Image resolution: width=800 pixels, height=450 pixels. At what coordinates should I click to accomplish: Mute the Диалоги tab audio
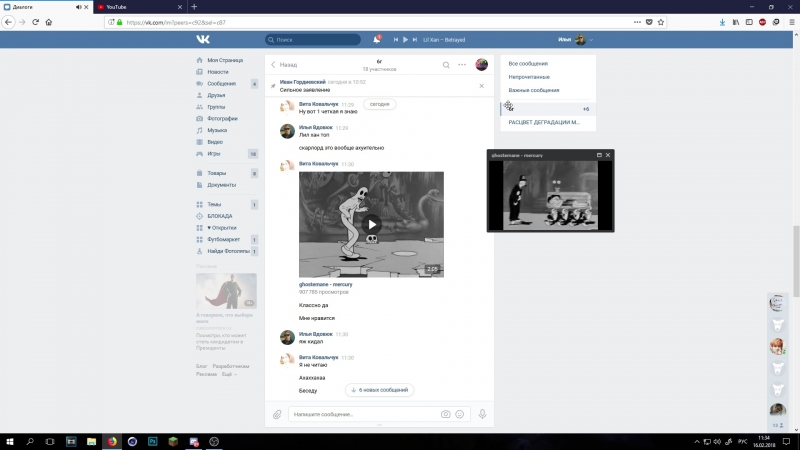click(79, 7)
